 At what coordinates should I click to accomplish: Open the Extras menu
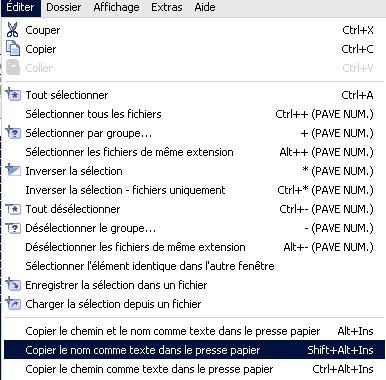(167, 7)
